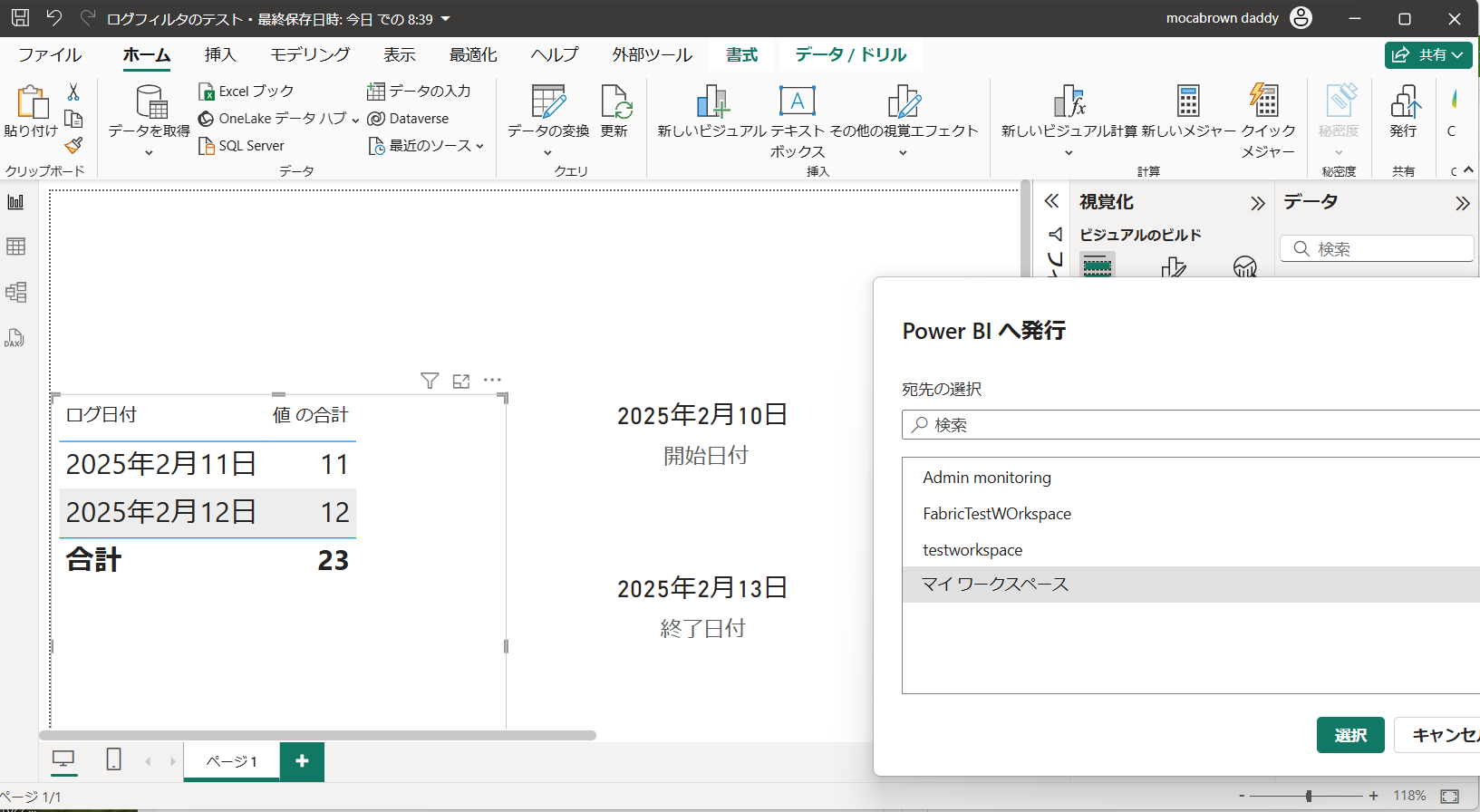Click 値 の合計 column header
Viewport: 1480px width, 812px height.
[x=311, y=414]
